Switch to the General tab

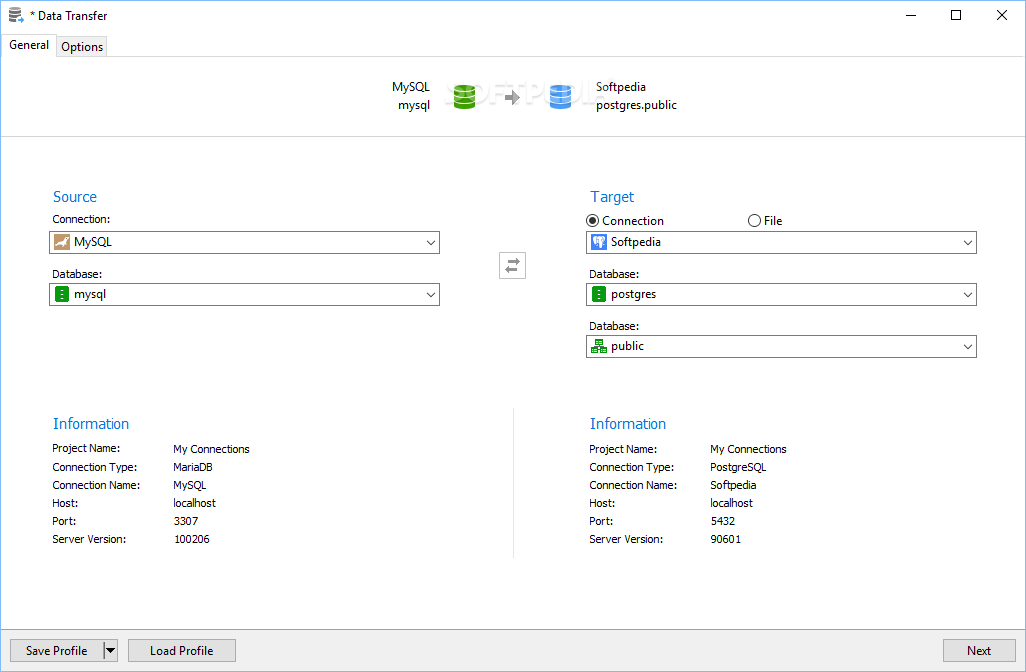click(x=29, y=45)
